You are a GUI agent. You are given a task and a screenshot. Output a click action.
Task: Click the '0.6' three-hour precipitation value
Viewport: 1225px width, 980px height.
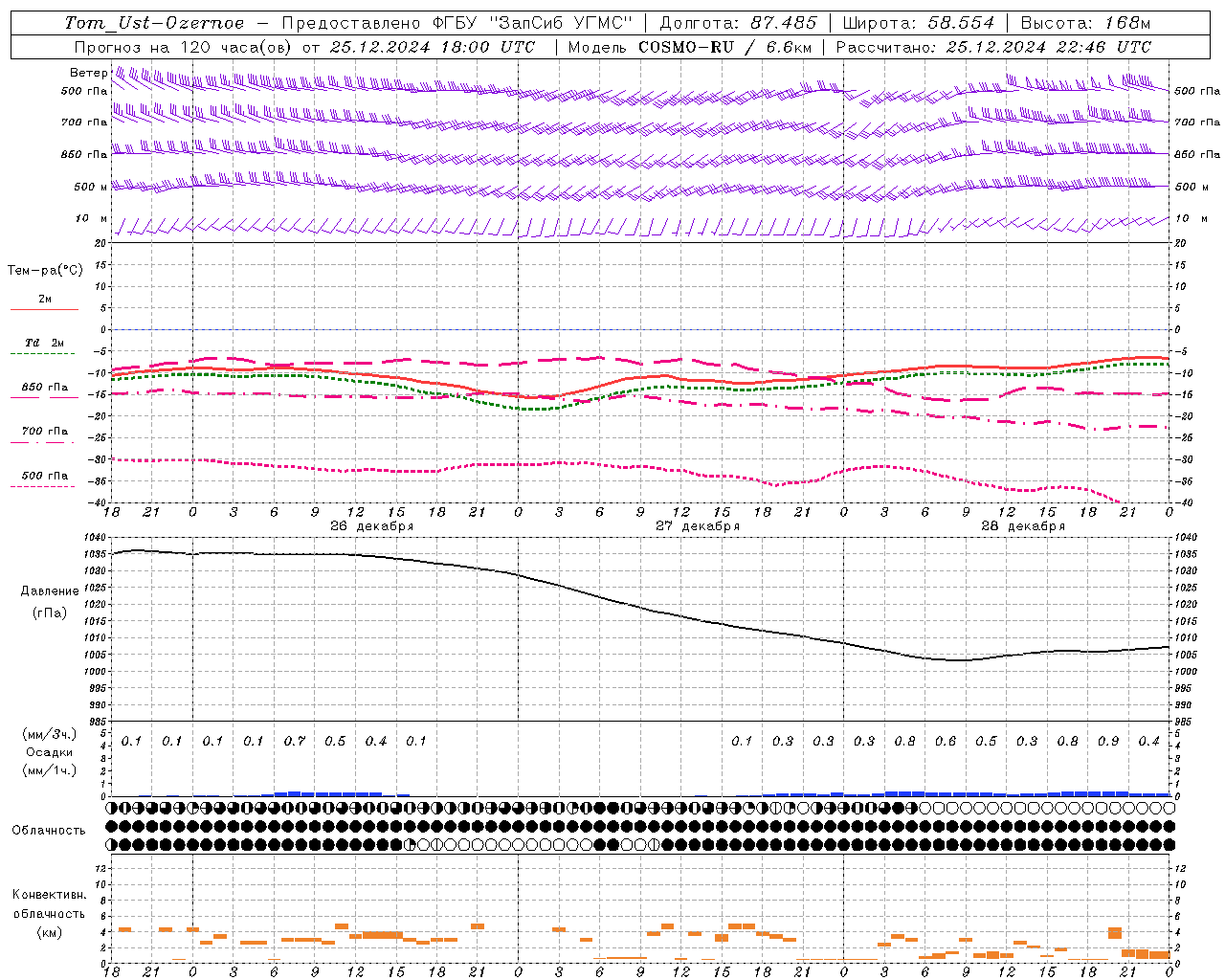(945, 742)
